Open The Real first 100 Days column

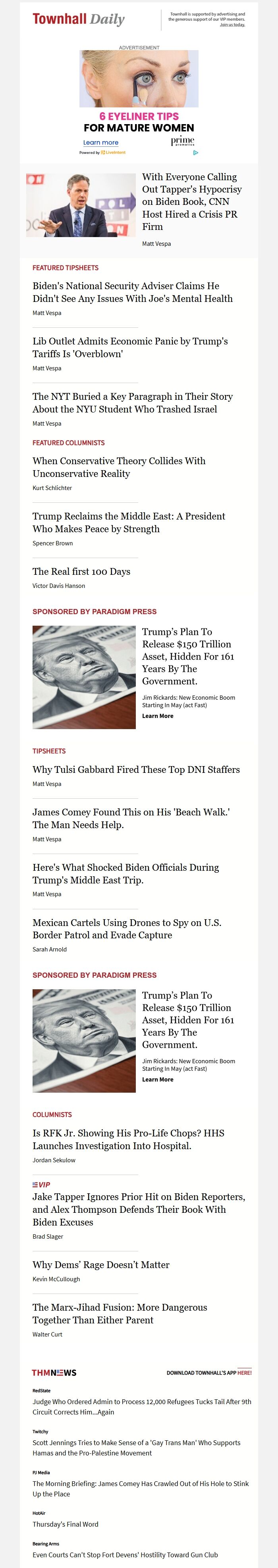pos(81,572)
